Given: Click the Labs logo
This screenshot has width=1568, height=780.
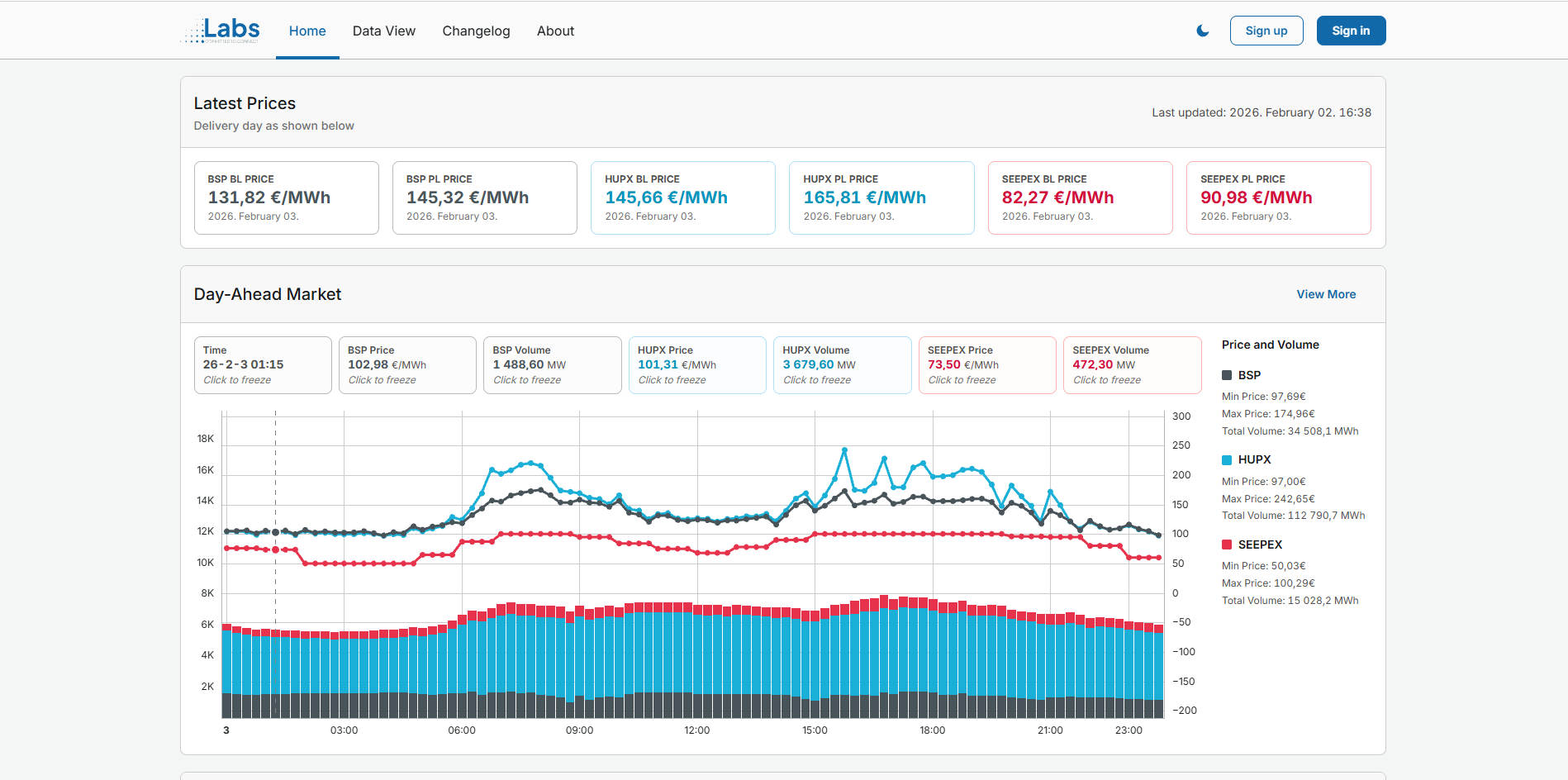Looking at the screenshot, I should pyautogui.click(x=221, y=31).
